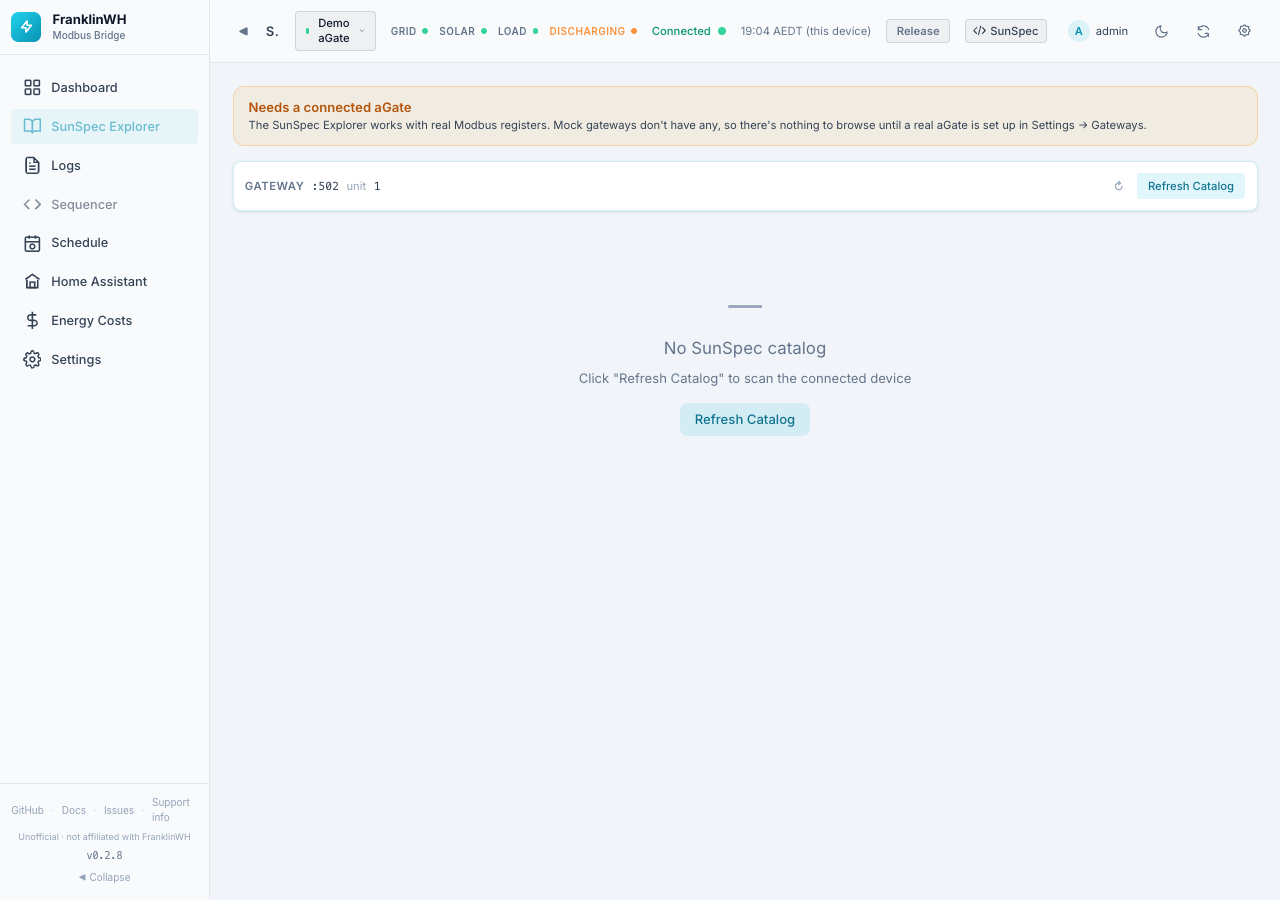Click the 19:04 AEDT device time
Viewport: 1280px width, 900px height.
click(806, 31)
